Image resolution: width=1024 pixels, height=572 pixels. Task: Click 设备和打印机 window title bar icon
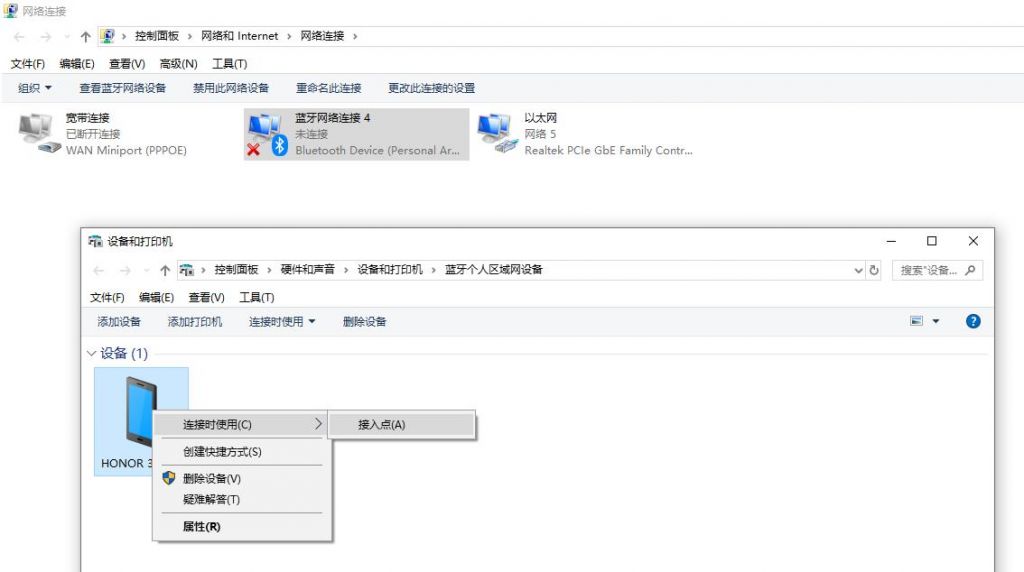click(x=95, y=242)
